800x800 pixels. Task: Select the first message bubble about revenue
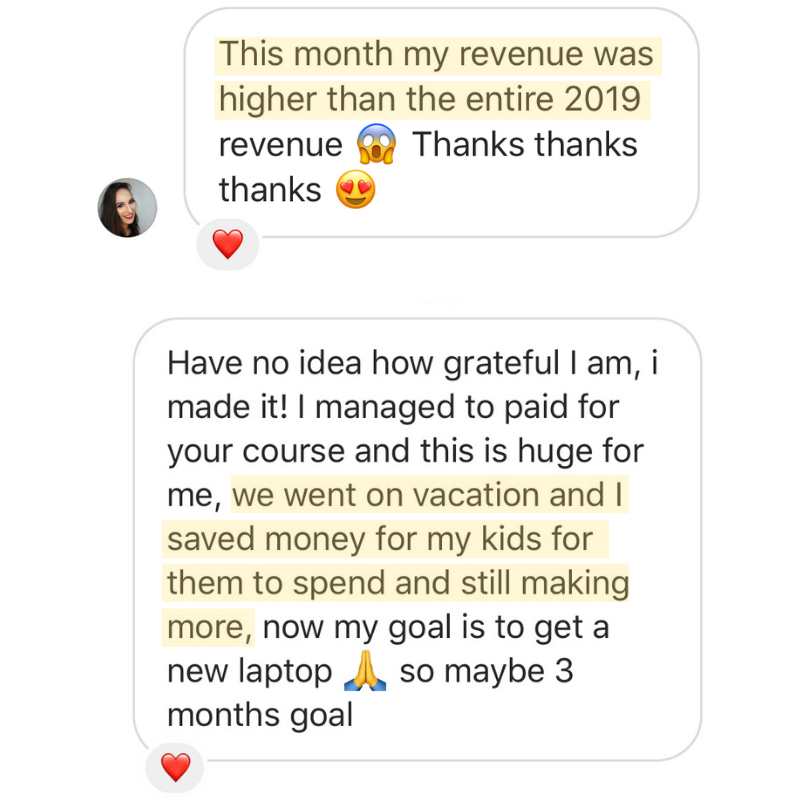pyautogui.click(x=441, y=122)
